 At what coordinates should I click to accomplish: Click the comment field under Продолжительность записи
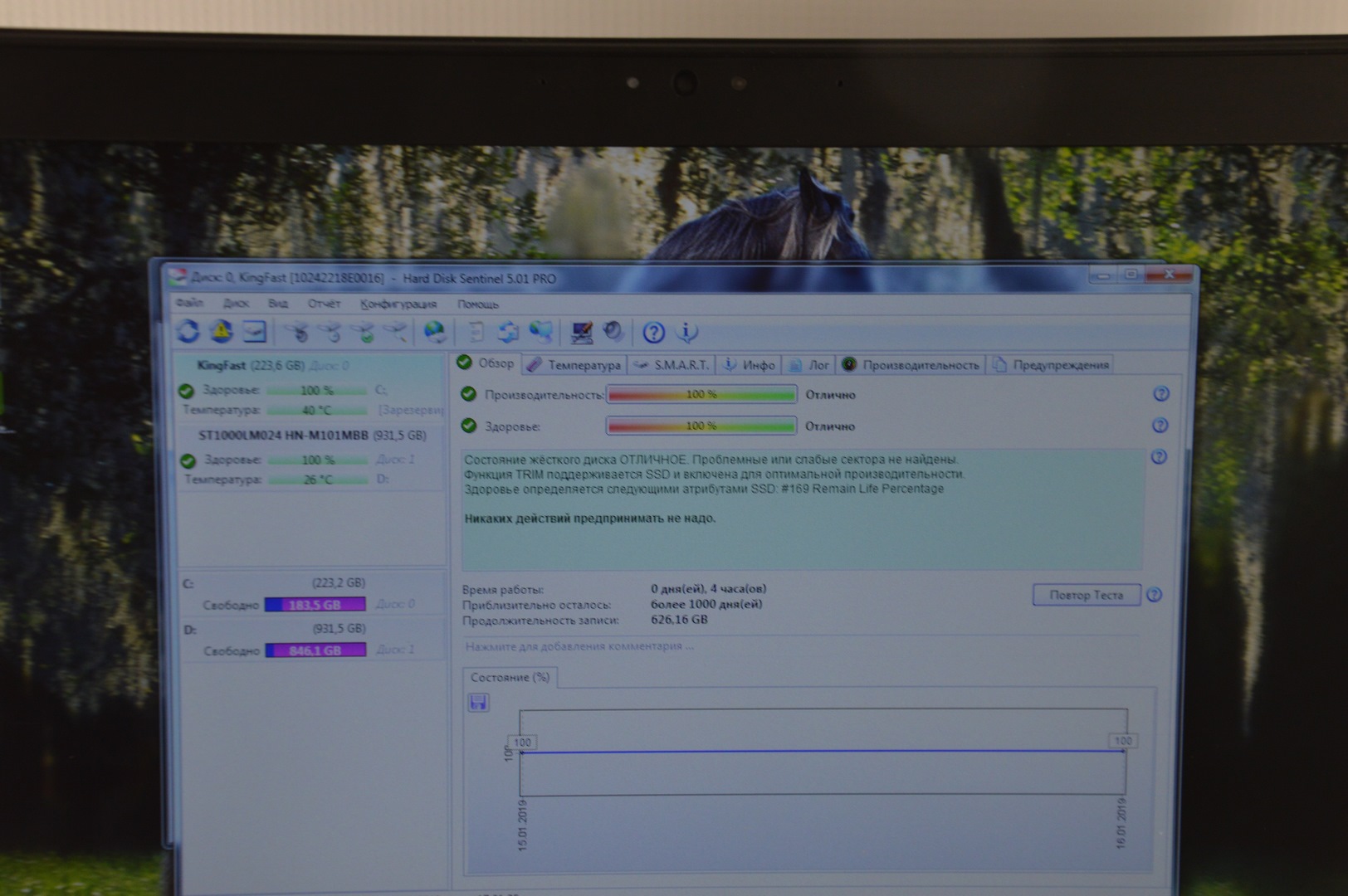tap(579, 646)
